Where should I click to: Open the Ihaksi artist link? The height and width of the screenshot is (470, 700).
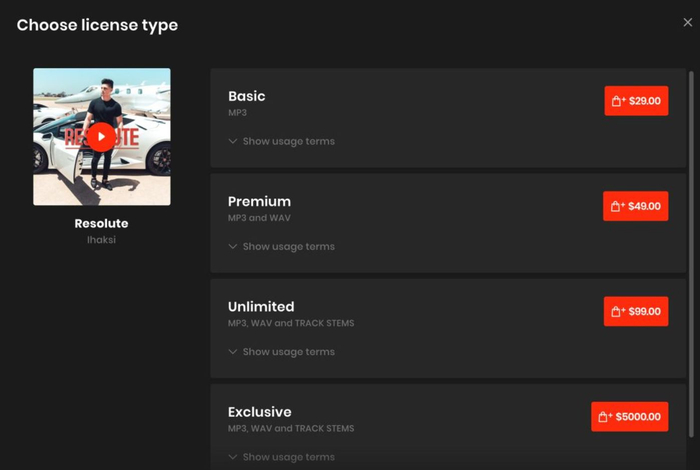click(101, 240)
